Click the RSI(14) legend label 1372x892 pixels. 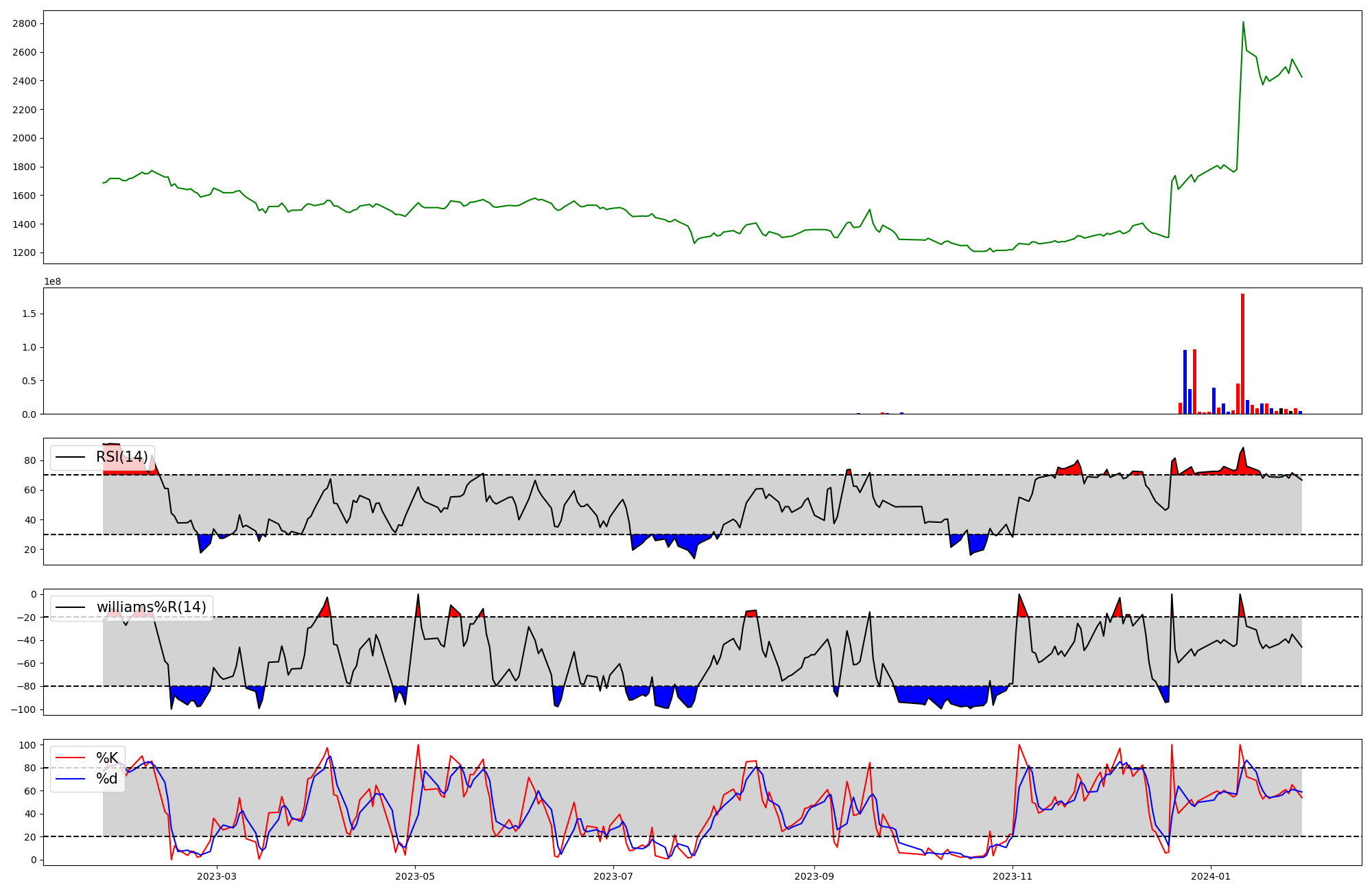(x=121, y=457)
